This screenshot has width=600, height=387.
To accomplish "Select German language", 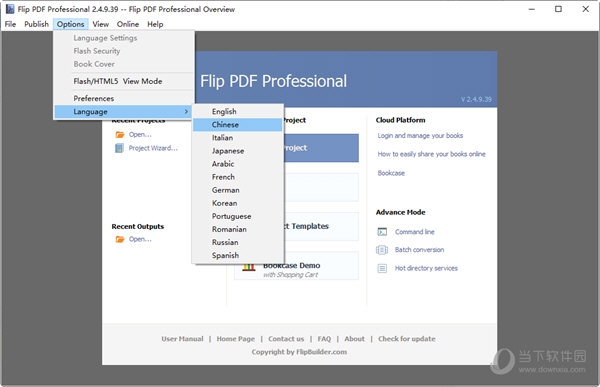I will point(238,190).
